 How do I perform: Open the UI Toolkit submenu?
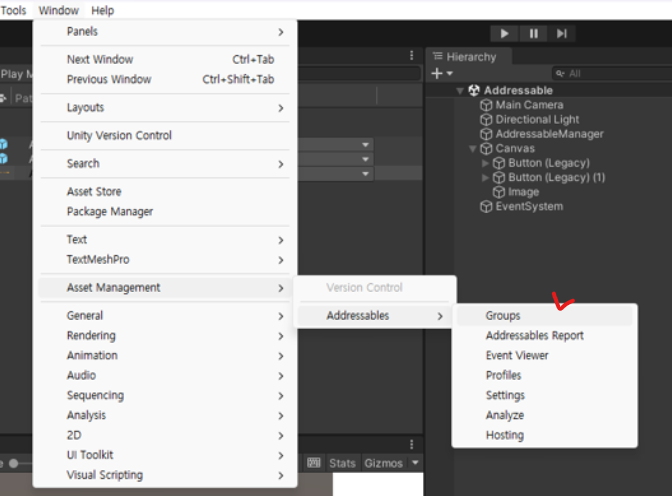coord(165,455)
